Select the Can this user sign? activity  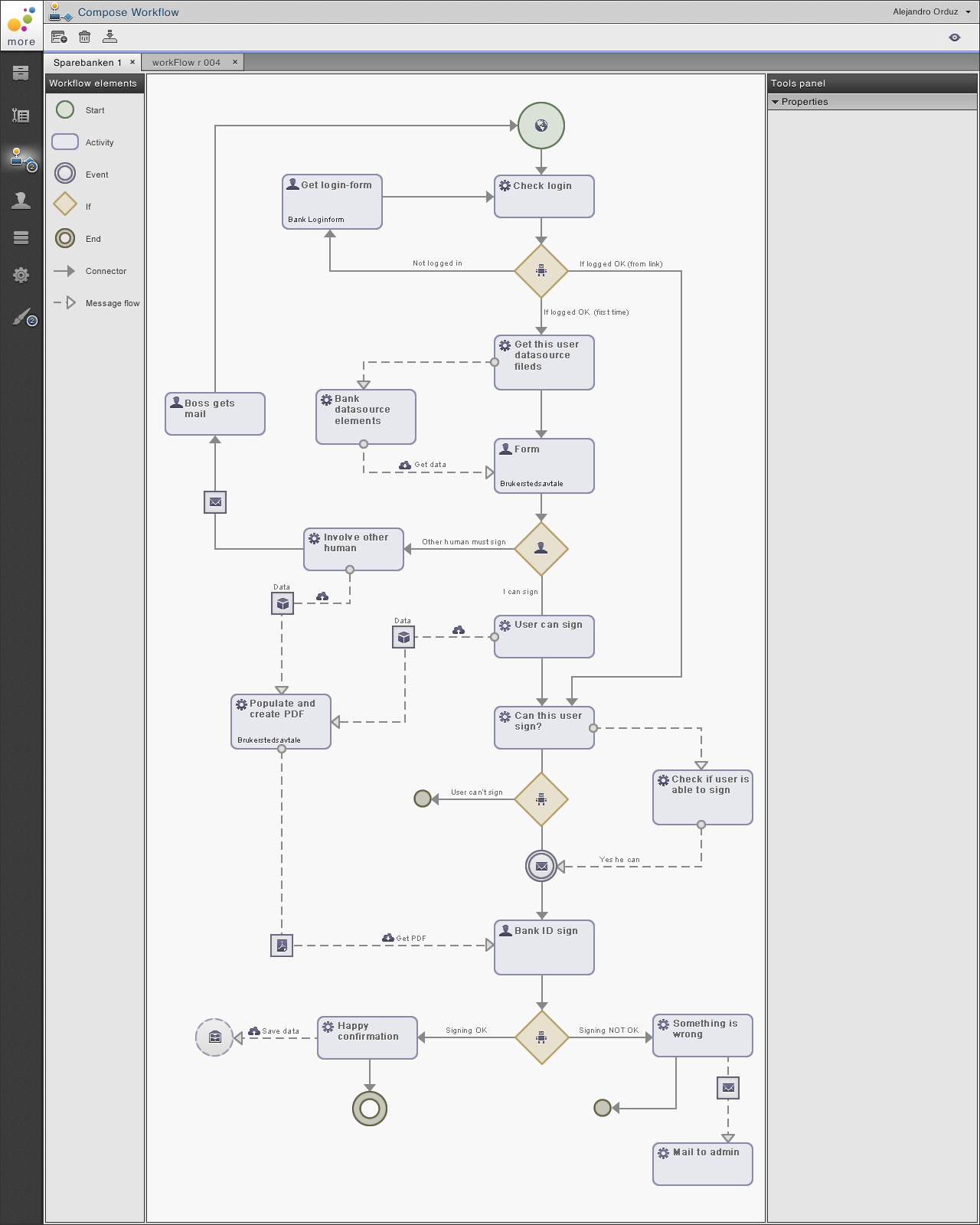tap(544, 728)
